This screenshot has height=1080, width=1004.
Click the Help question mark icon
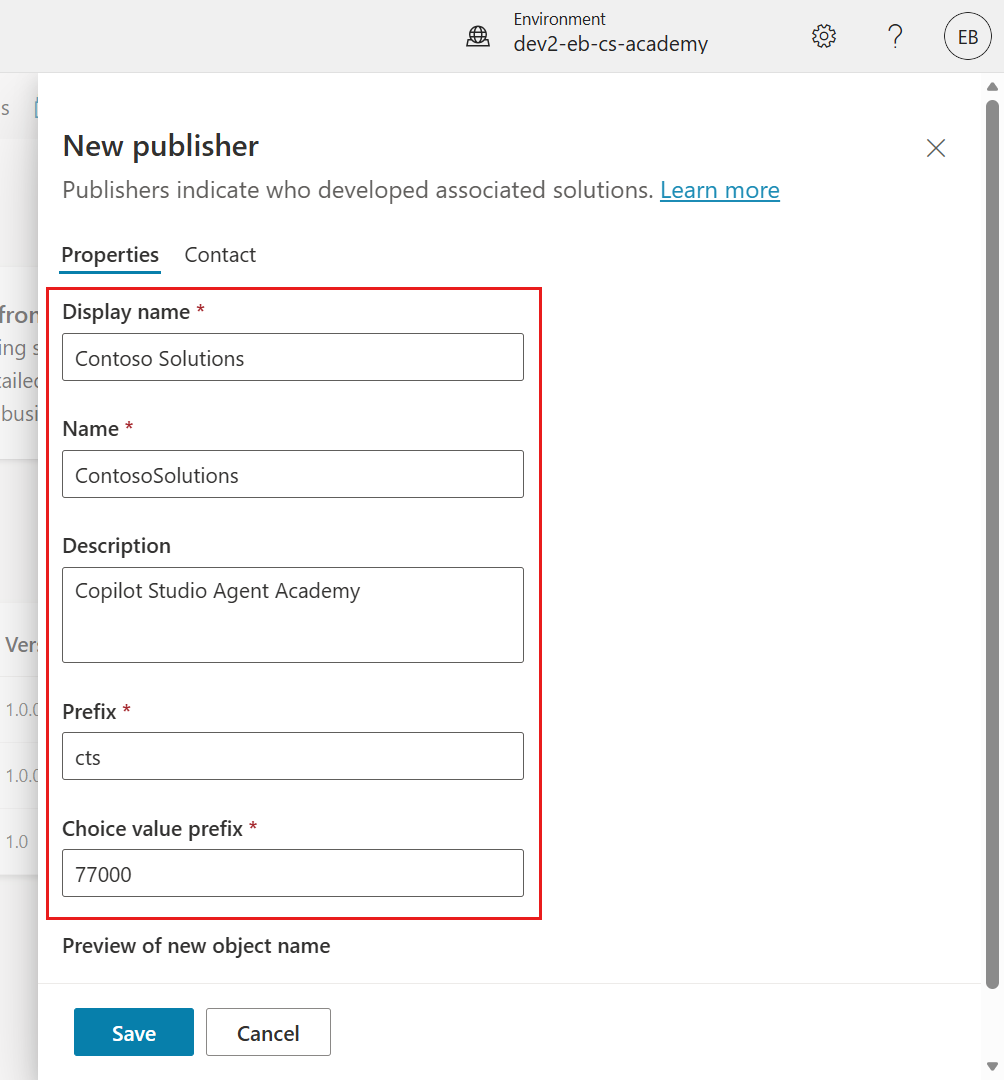pos(895,37)
